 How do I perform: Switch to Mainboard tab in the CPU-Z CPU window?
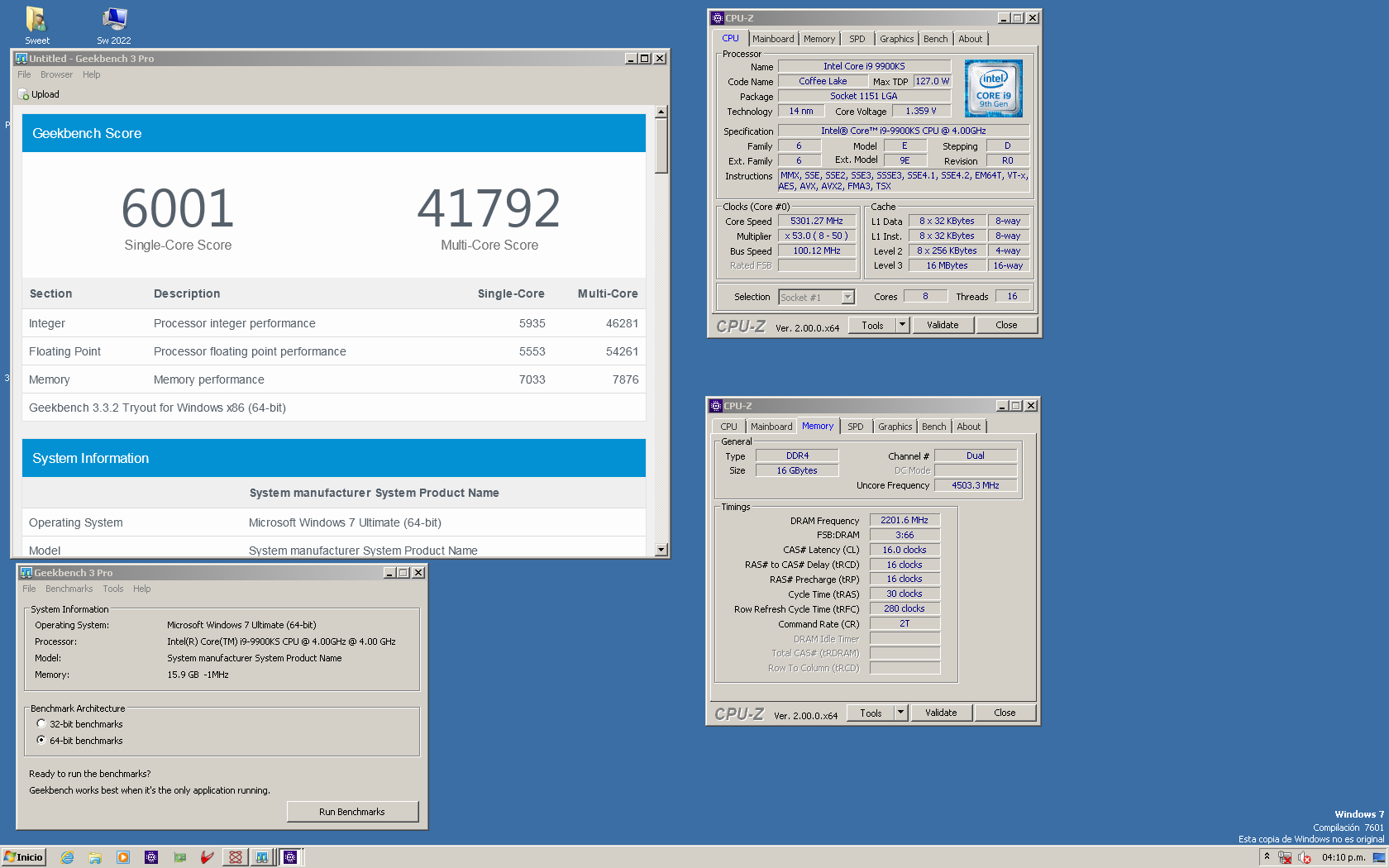773,39
